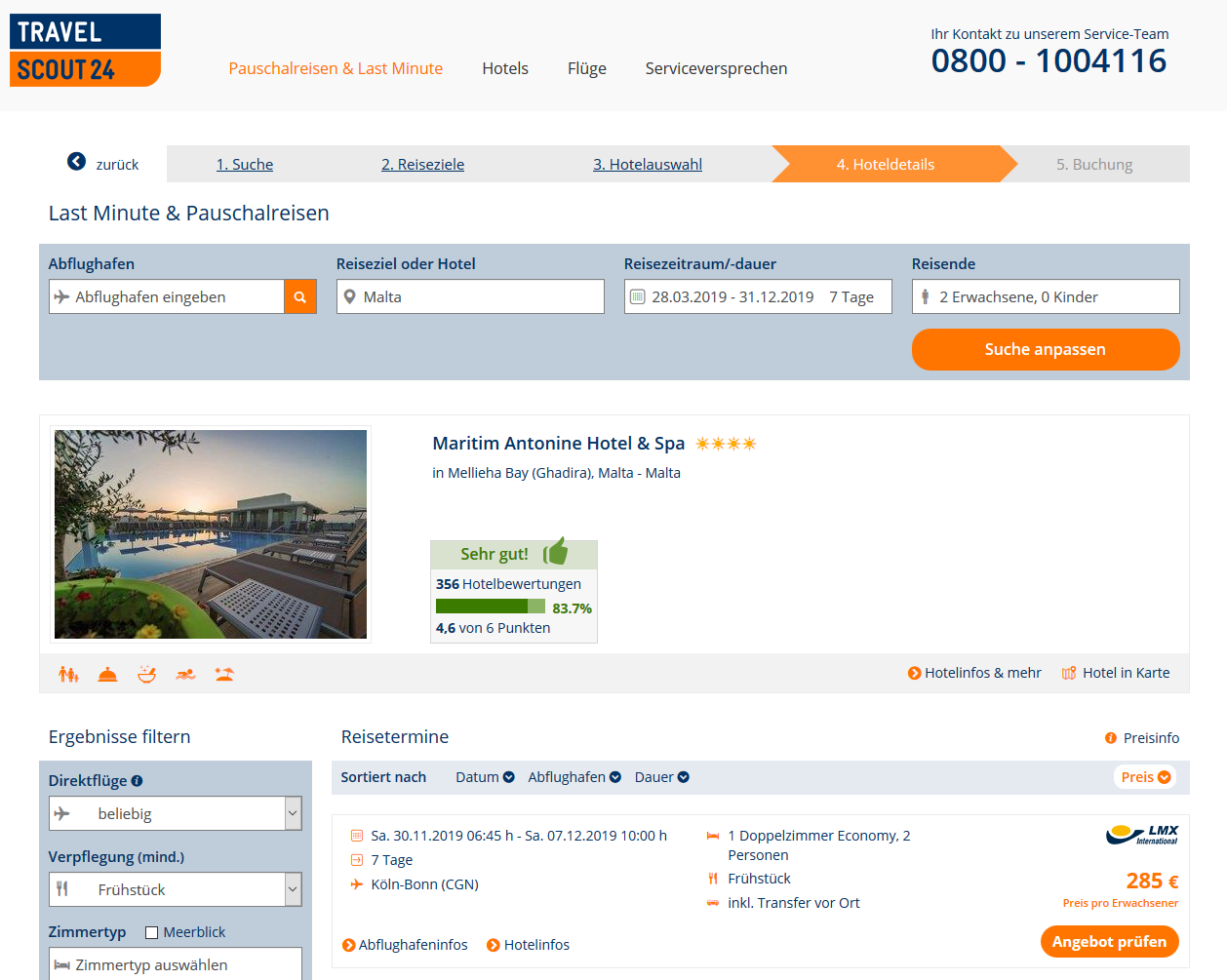Click the LMX International operator logo

click(1142, 835)
